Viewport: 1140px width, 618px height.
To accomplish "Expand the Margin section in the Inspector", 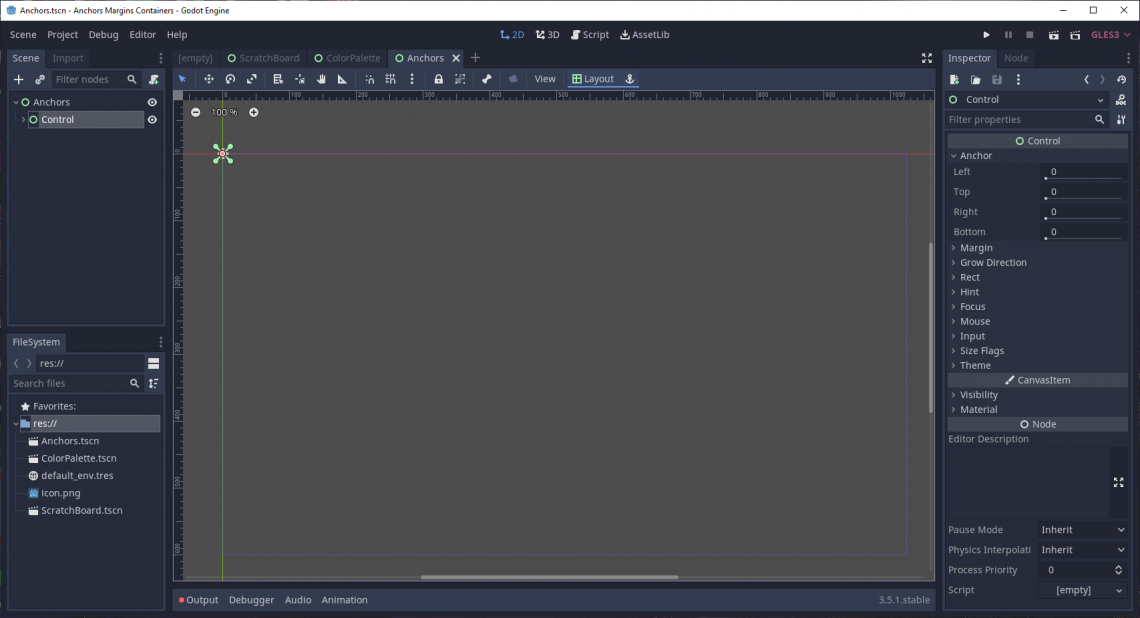I will [x=975, y=247].
